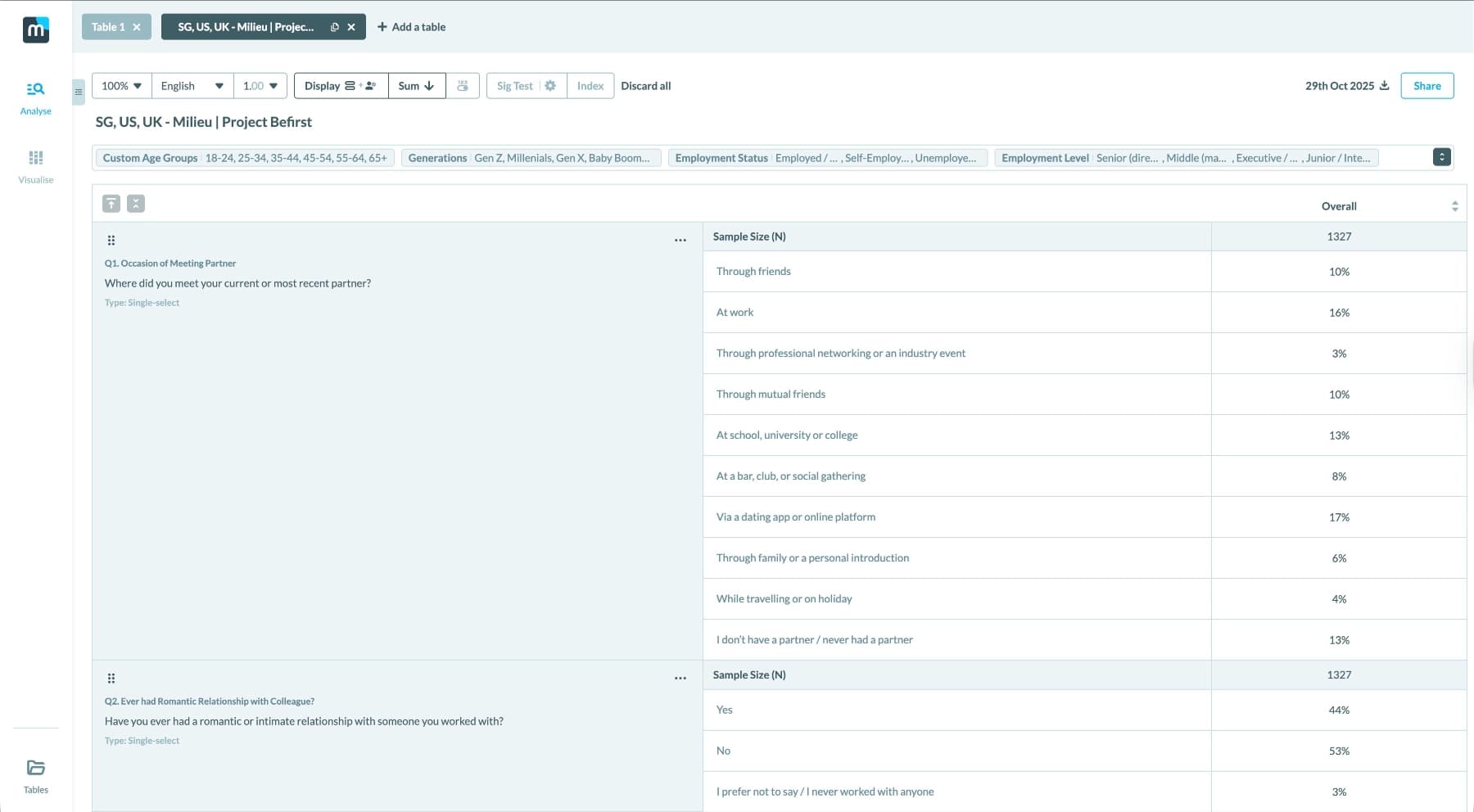
Task: Open the Tables folder panel
Action: (x=35, y=776)
